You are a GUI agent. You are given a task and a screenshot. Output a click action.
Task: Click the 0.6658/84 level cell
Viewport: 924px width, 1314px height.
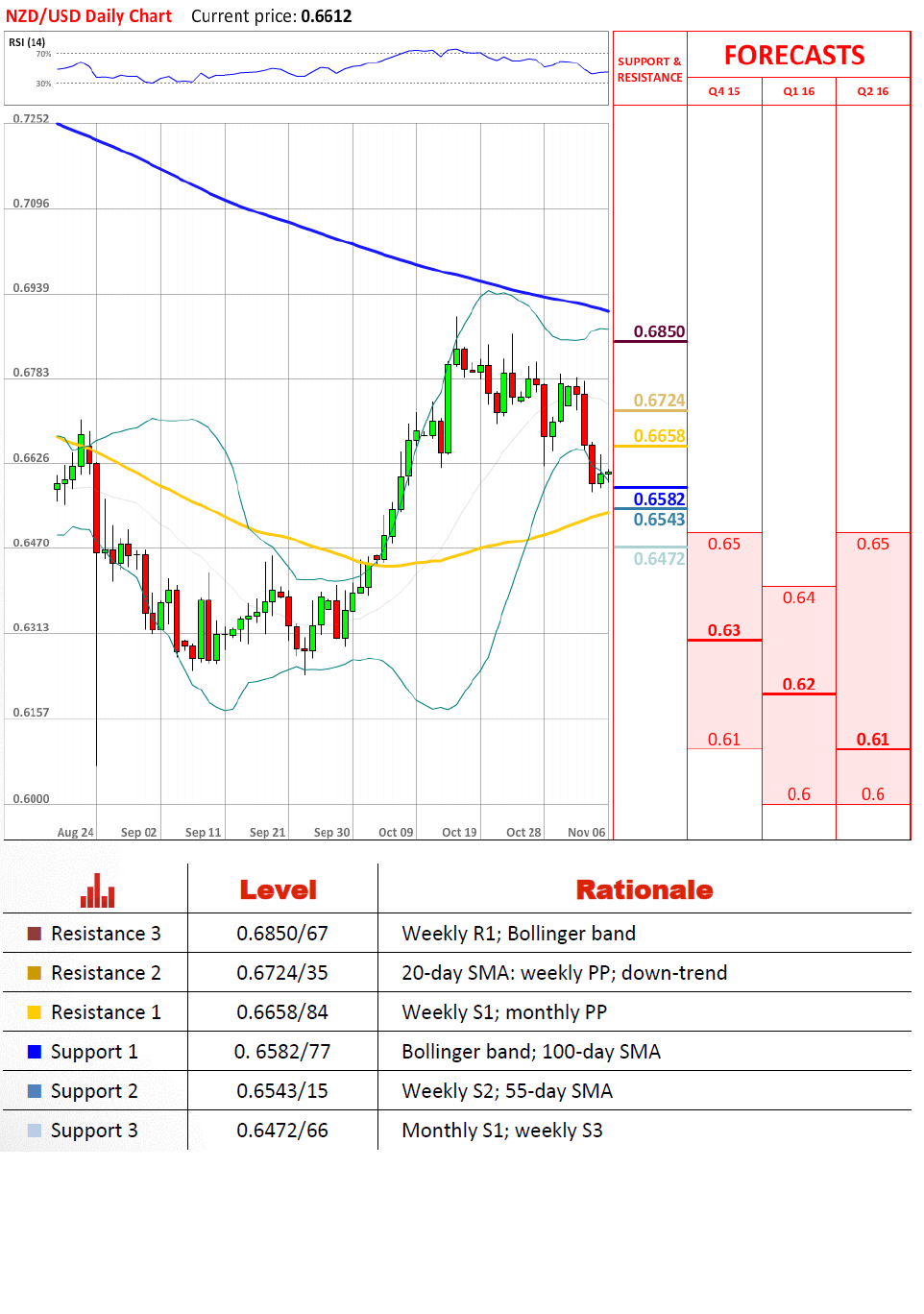[282, 1012]
